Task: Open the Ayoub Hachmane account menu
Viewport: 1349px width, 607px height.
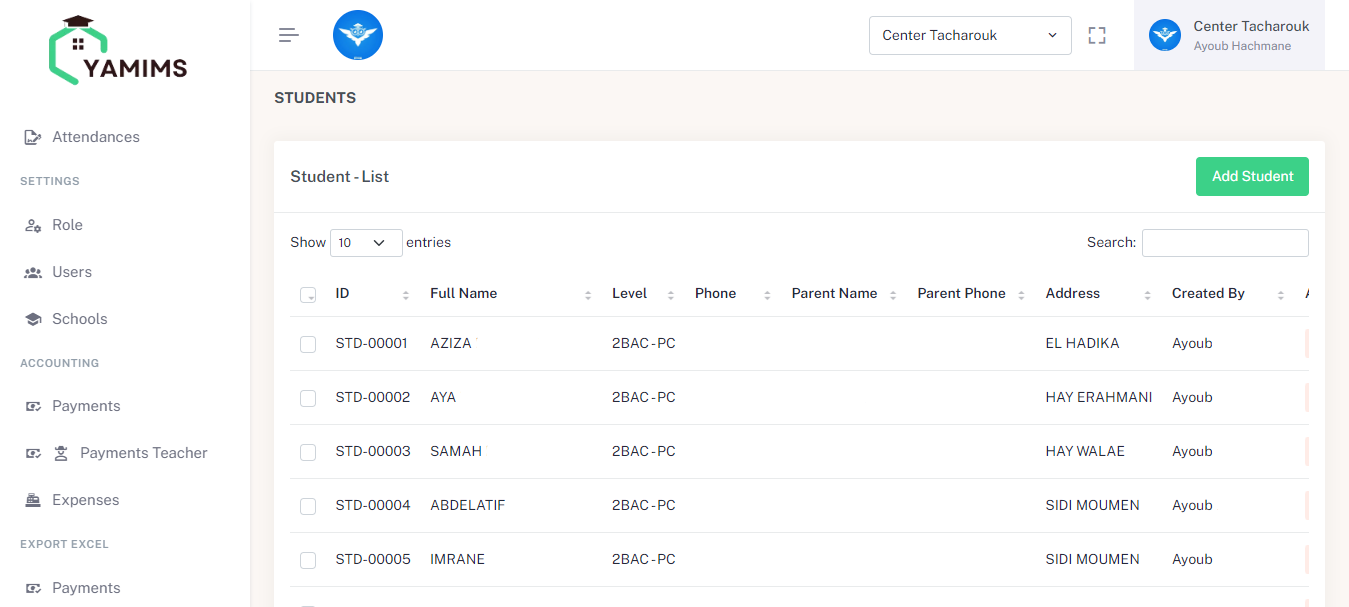Action: click(1229, 34)
